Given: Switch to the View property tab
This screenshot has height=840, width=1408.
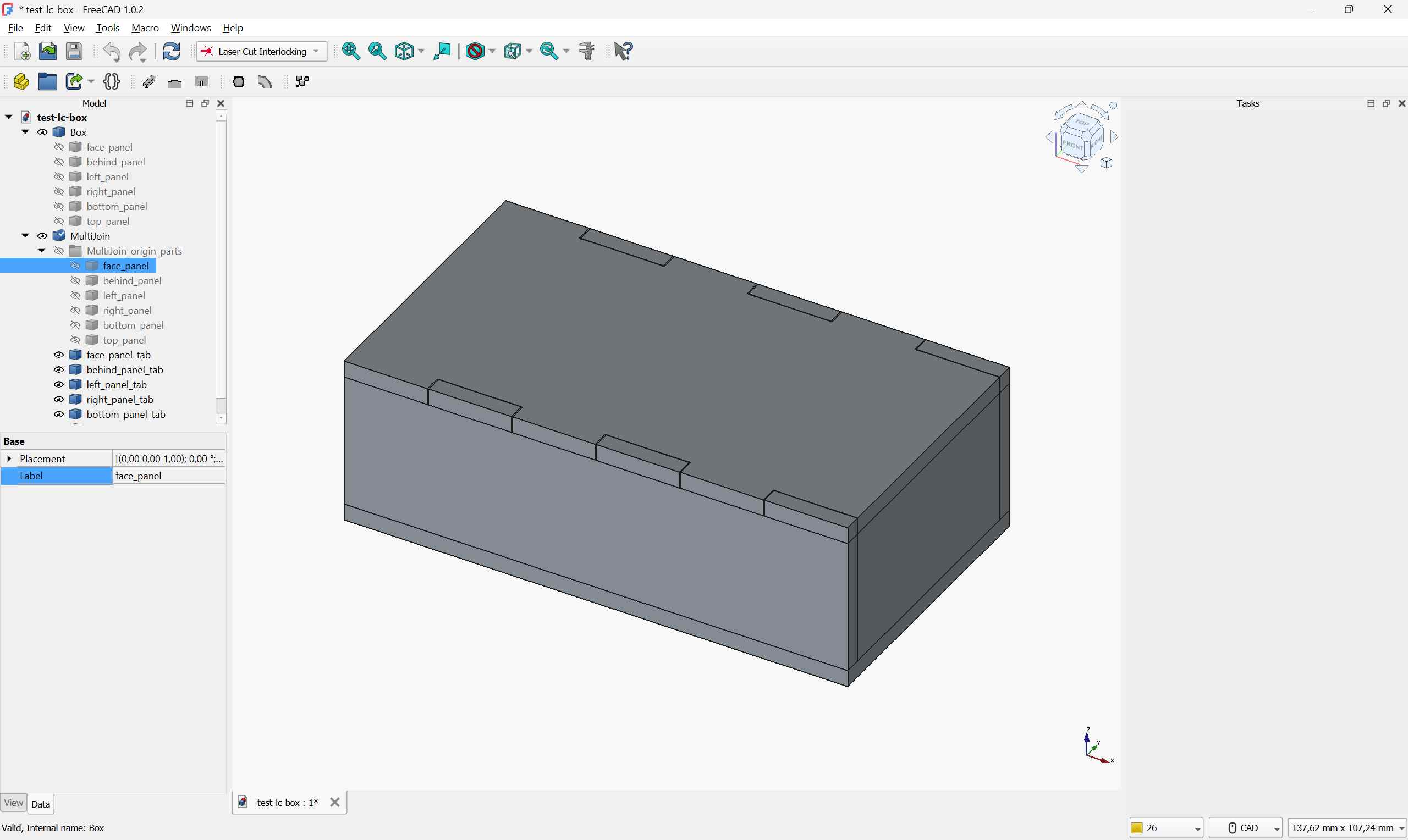Looking at the screenshot, I should point(13,803).
